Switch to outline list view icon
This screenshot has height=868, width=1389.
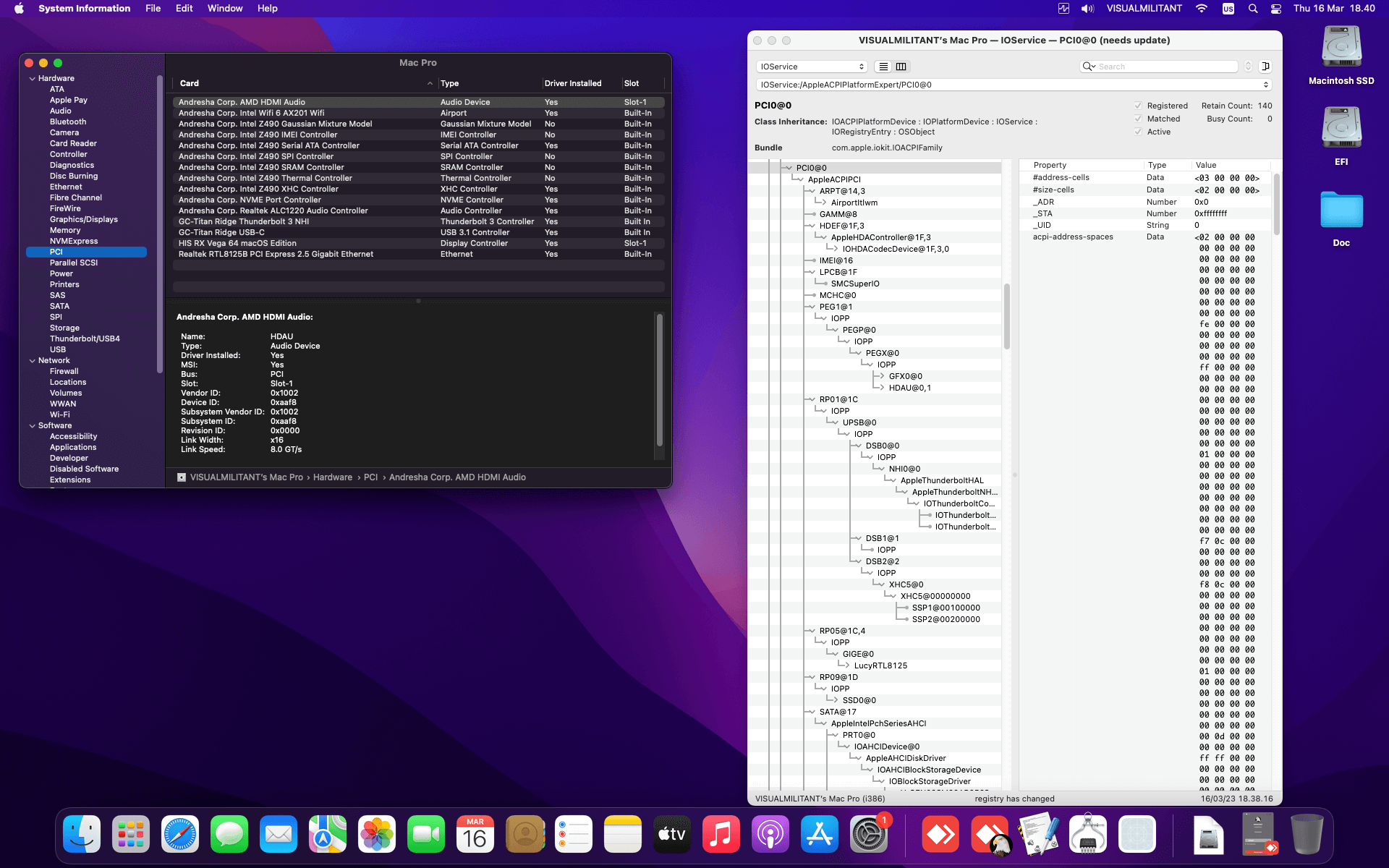pyautogui.click(x=883, y=67)
